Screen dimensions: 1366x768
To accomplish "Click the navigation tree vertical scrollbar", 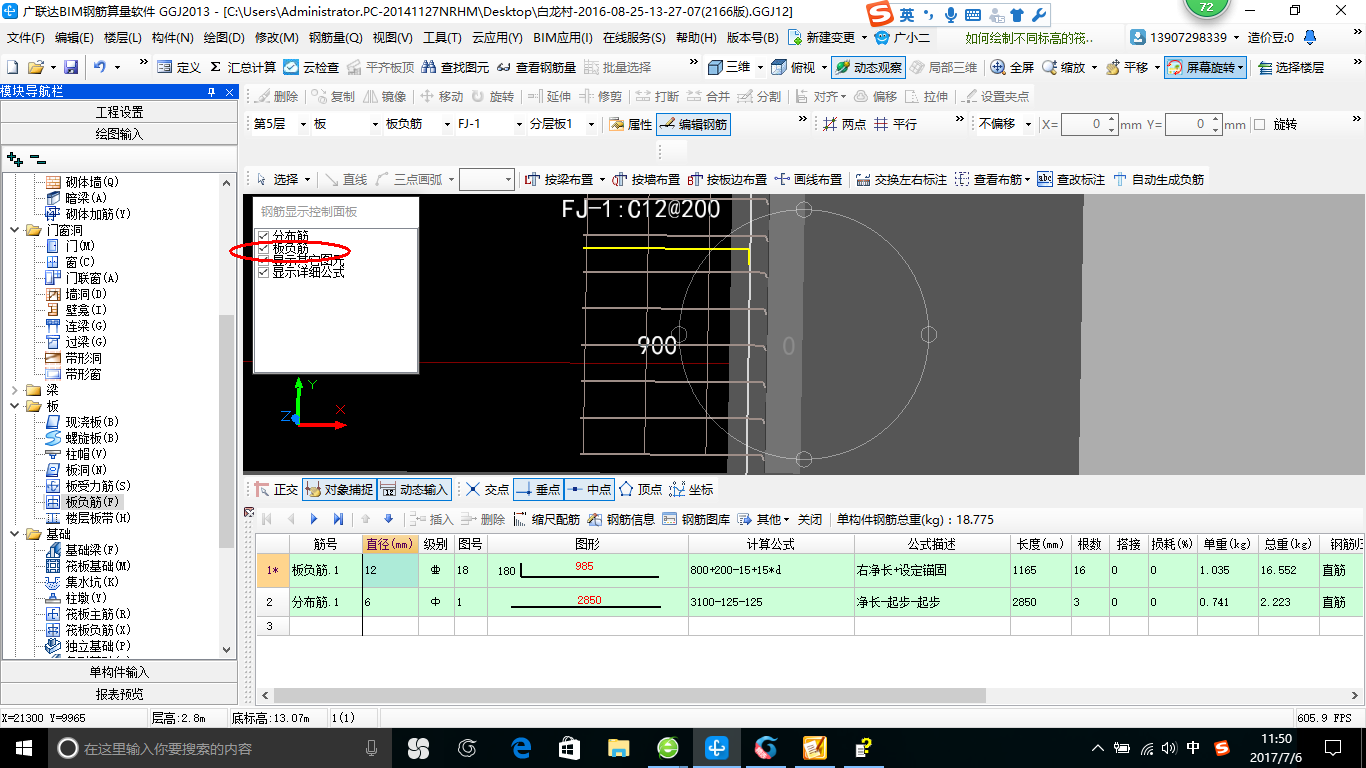I will pos(227,431).
